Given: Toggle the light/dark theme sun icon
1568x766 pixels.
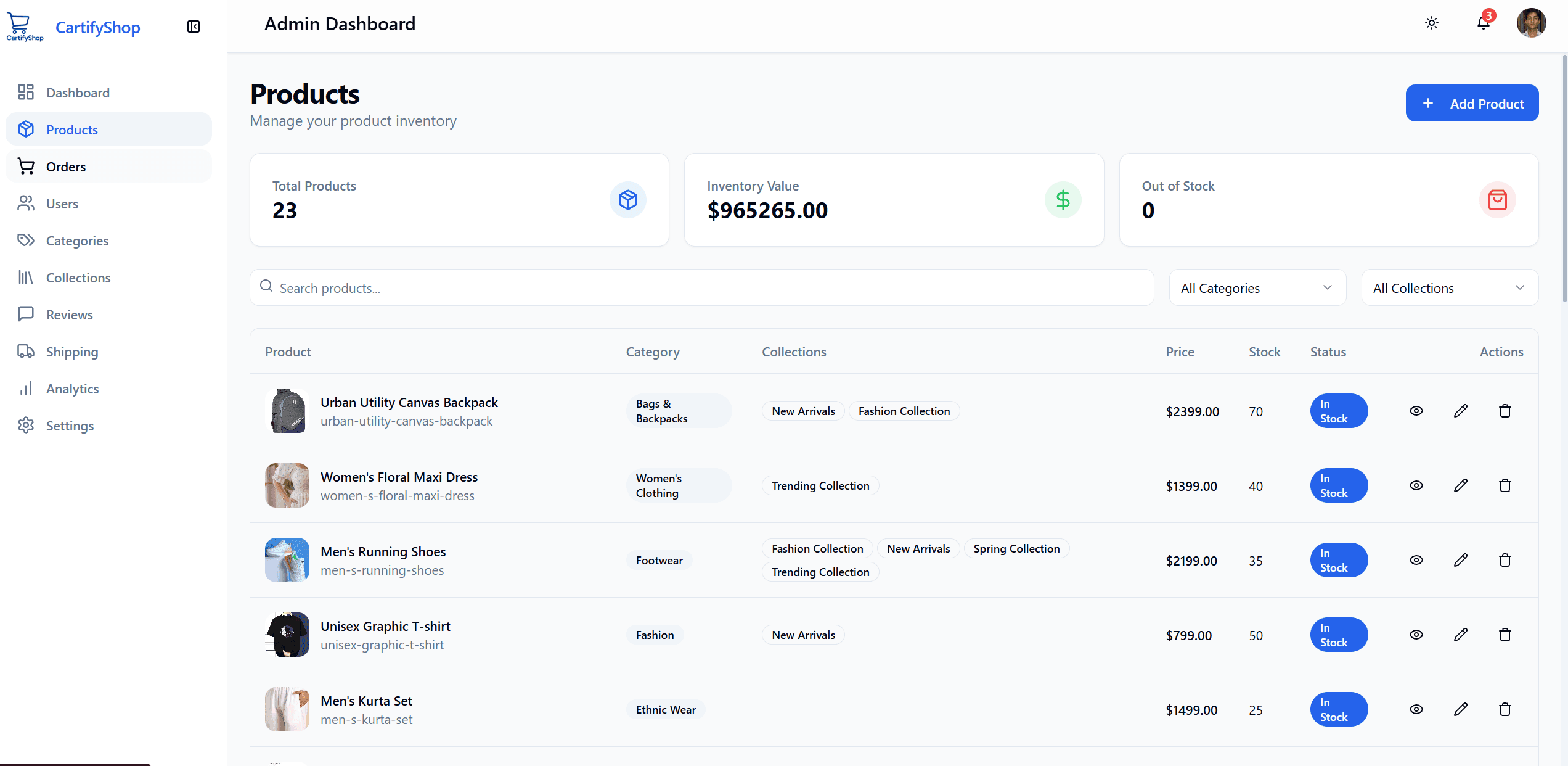Looking at the screenshot, I should coord(1432,23).
